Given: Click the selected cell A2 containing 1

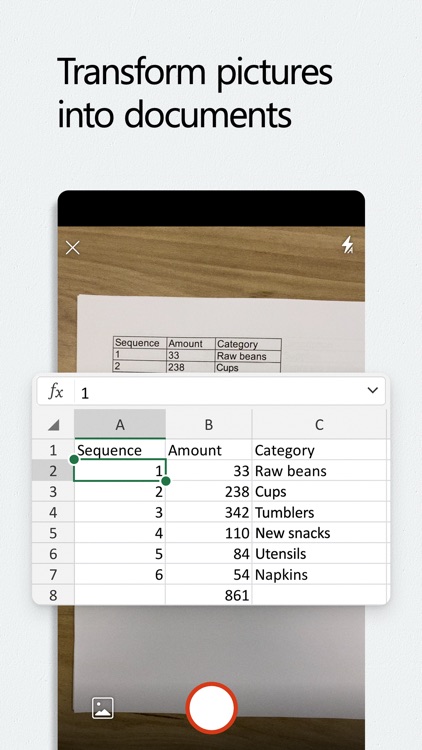Looking at the screenshot, I should (120, 471).
